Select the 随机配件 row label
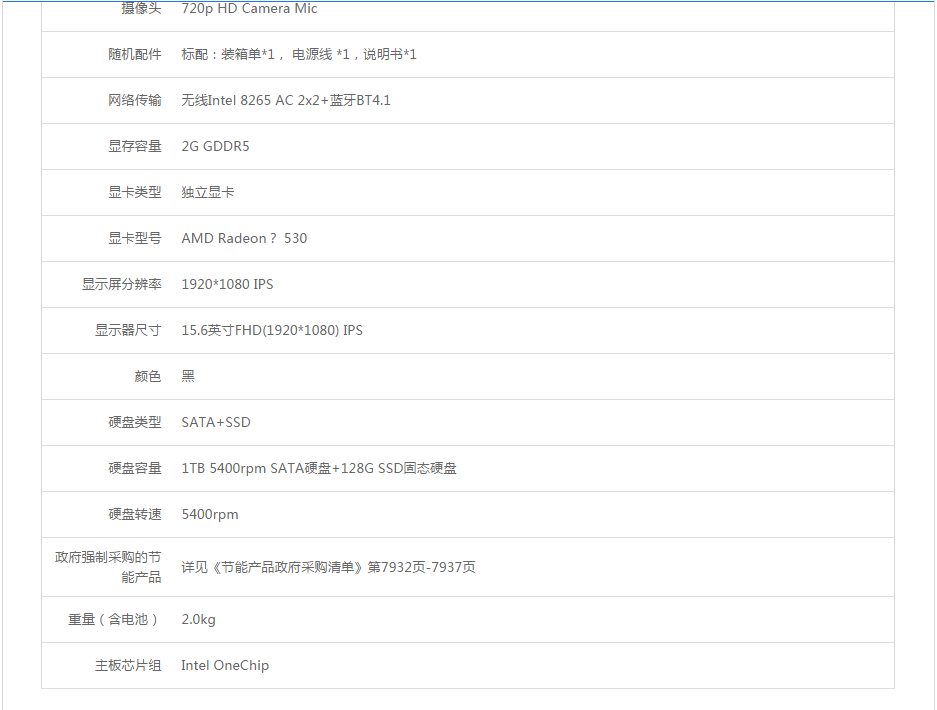Screen dimensions: 937x710 135,54
